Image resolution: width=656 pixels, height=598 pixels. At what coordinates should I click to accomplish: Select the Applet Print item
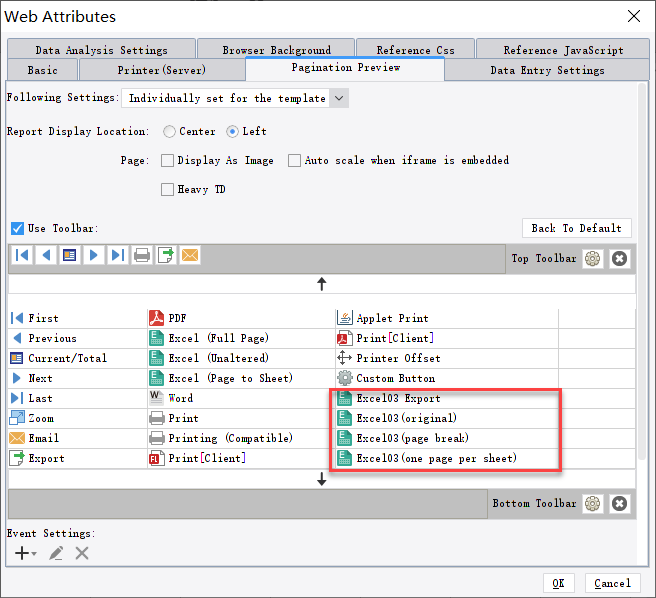[x=392, y=318]
